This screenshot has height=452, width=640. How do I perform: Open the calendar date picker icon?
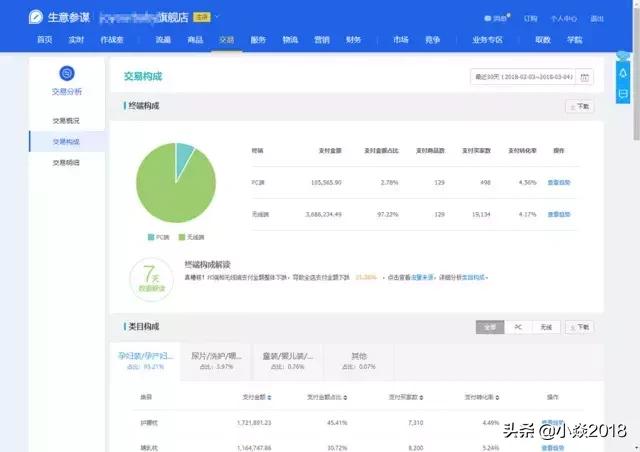(x=585, y=77)
